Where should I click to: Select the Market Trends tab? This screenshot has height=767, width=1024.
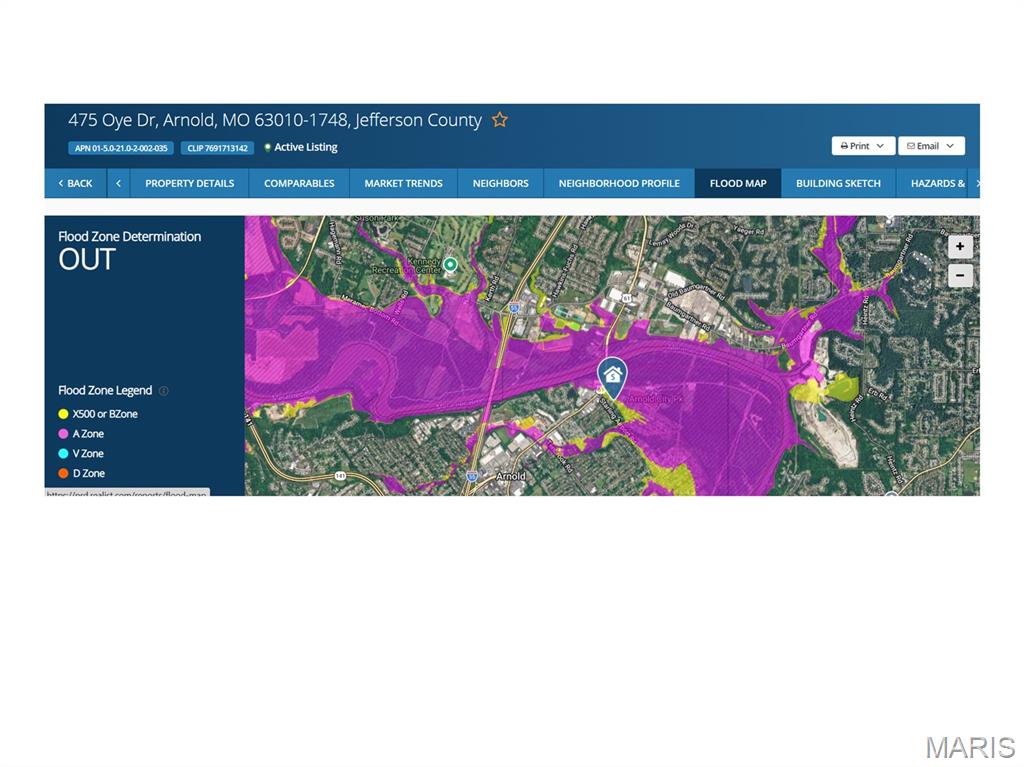[403, 183]
